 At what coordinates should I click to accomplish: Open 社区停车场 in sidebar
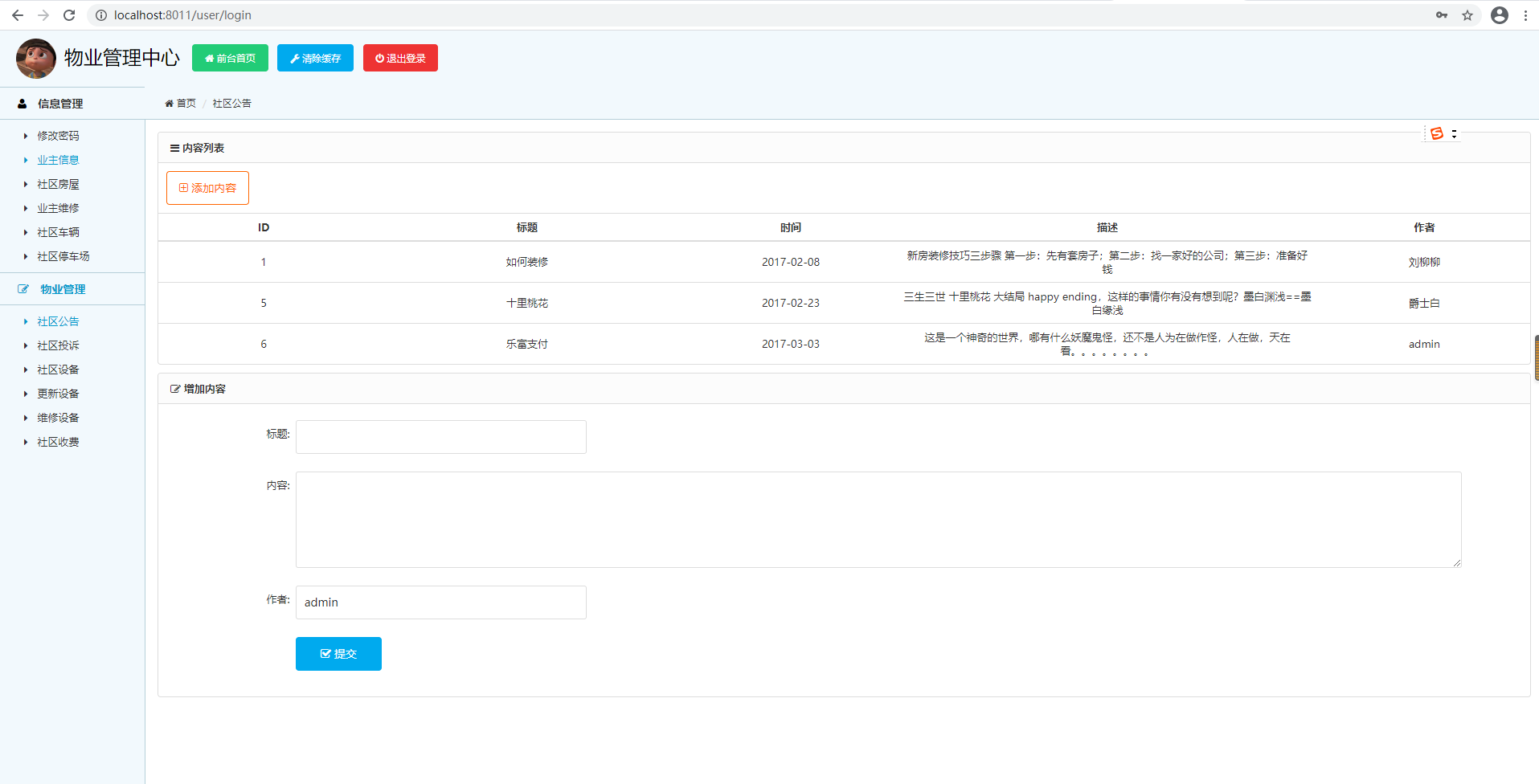click(63, 256)
